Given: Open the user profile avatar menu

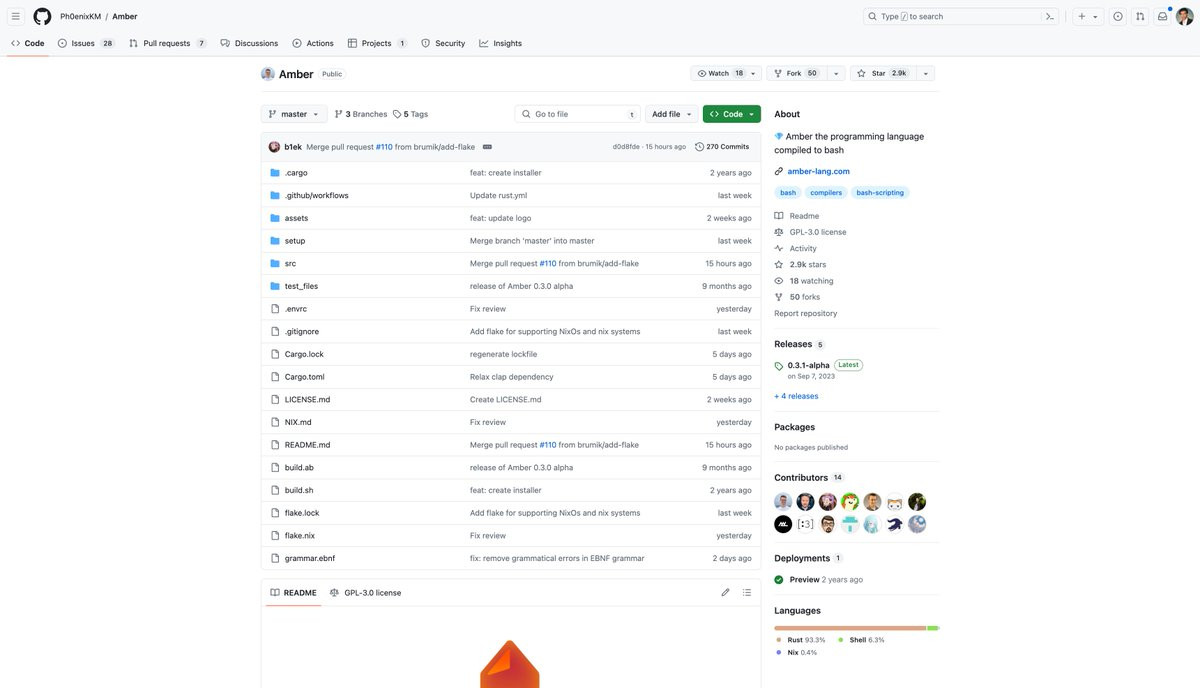Looking at the screenshot, I should click(x=1185, y=16).
